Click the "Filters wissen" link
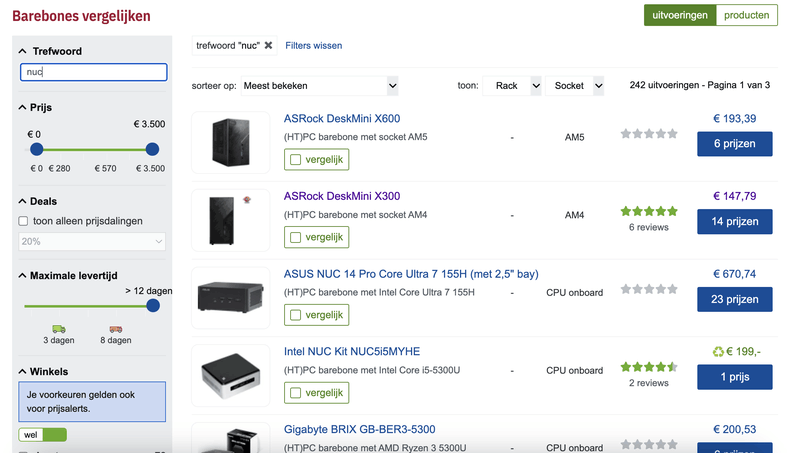 point(313,46)
